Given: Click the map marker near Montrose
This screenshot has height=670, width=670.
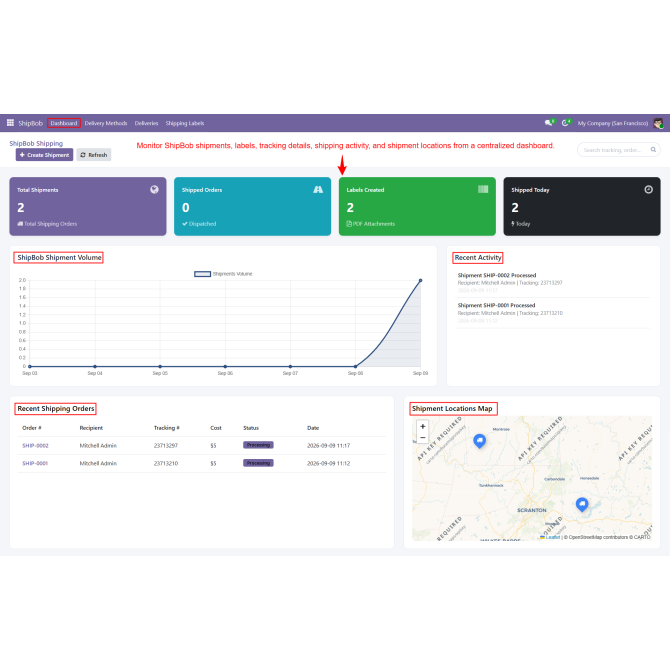Looking at the screenshot, I should pyautogui.click(x=479, y=441).
